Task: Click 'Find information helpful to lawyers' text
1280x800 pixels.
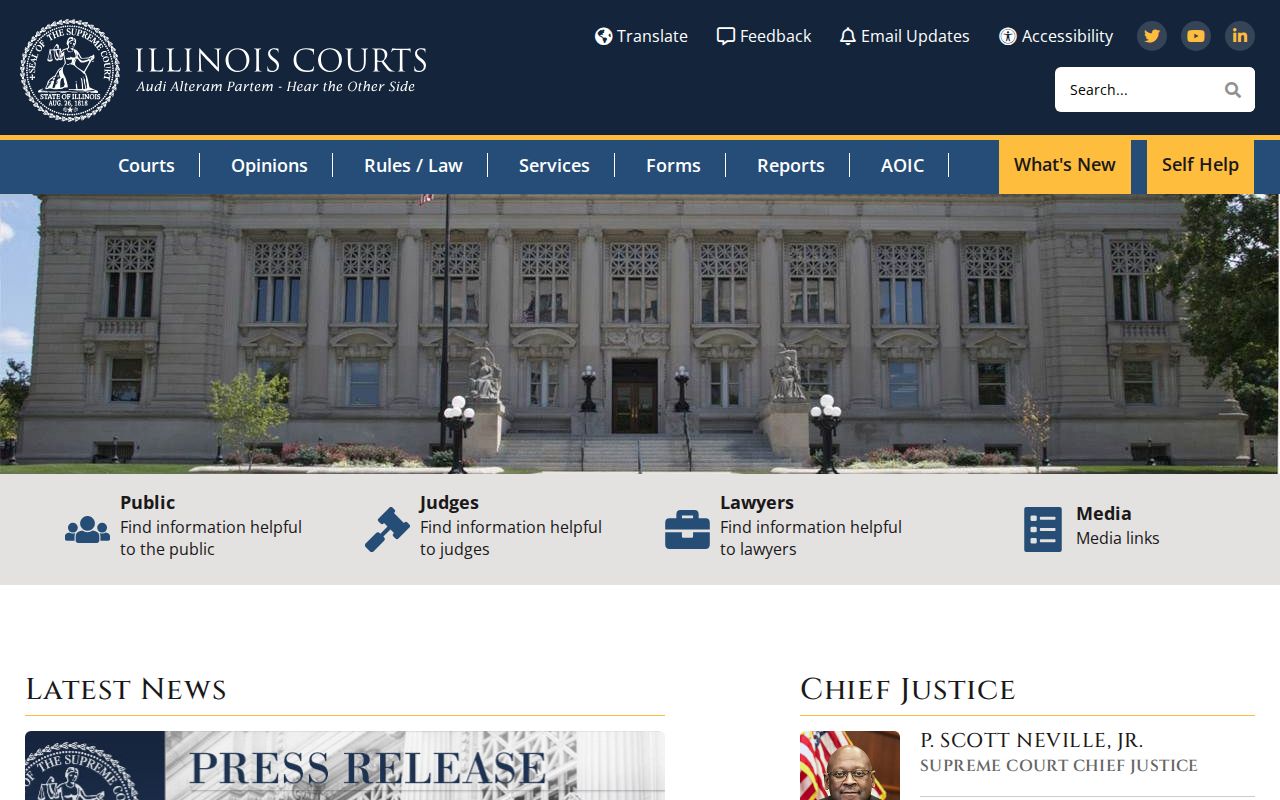Action: (811, 538)
